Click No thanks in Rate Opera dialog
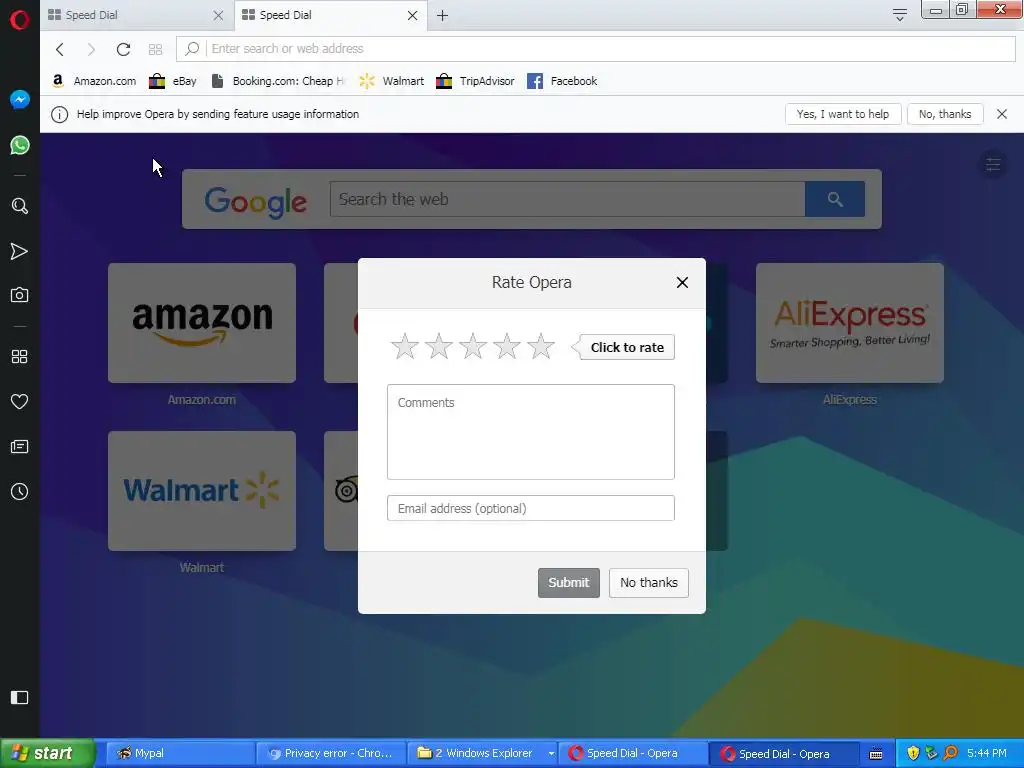The image size is (1024, 768). tap(648, 583)
